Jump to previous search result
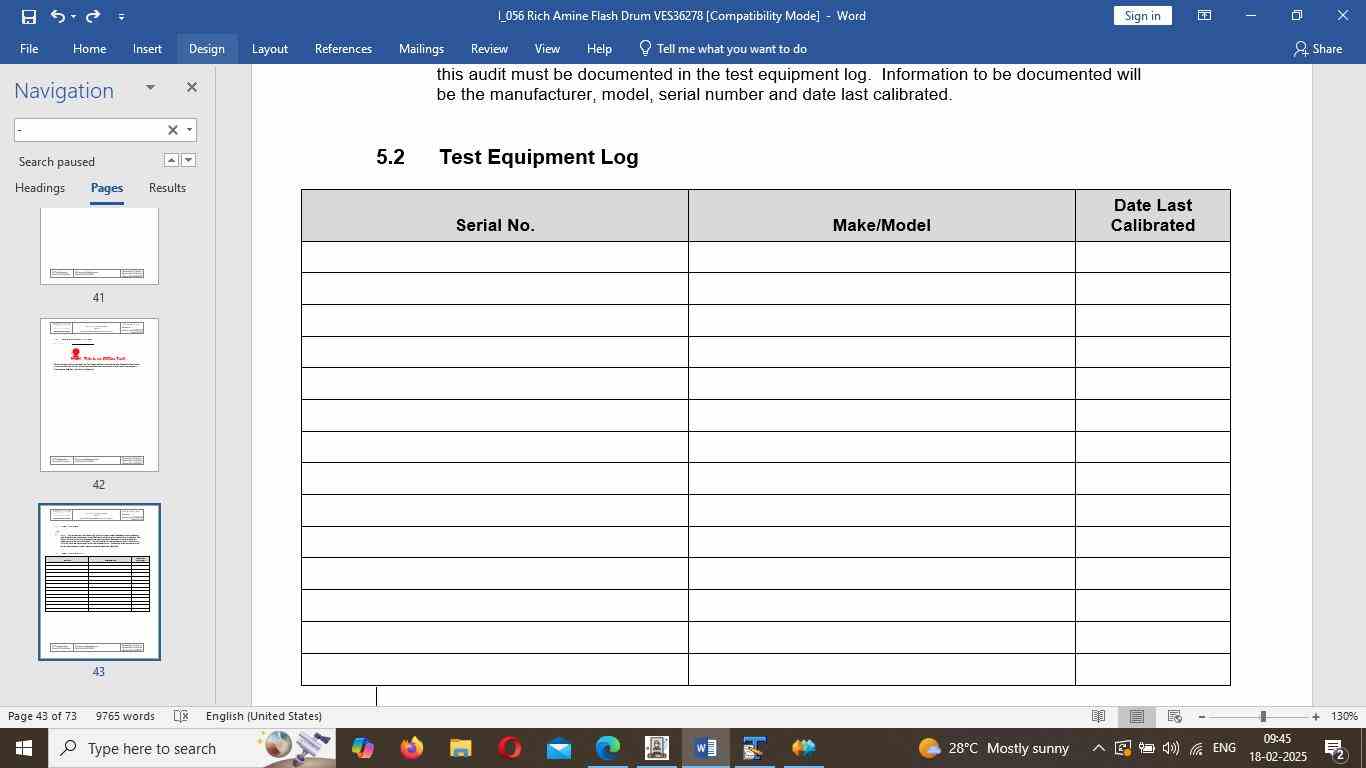The height and width of the screenshot is (768, 1366). pos(171,160)
